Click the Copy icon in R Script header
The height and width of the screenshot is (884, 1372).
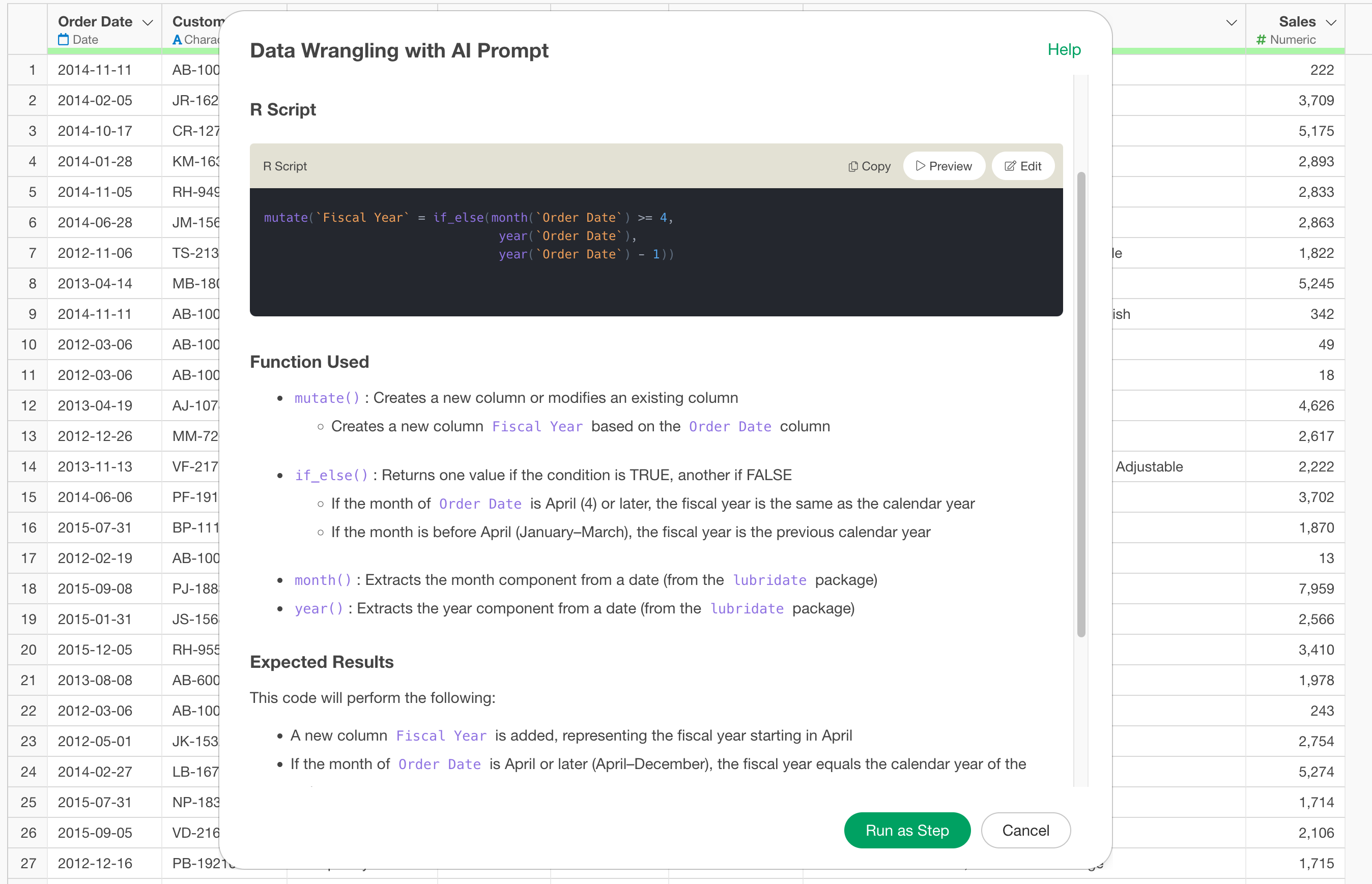[853, 166]
